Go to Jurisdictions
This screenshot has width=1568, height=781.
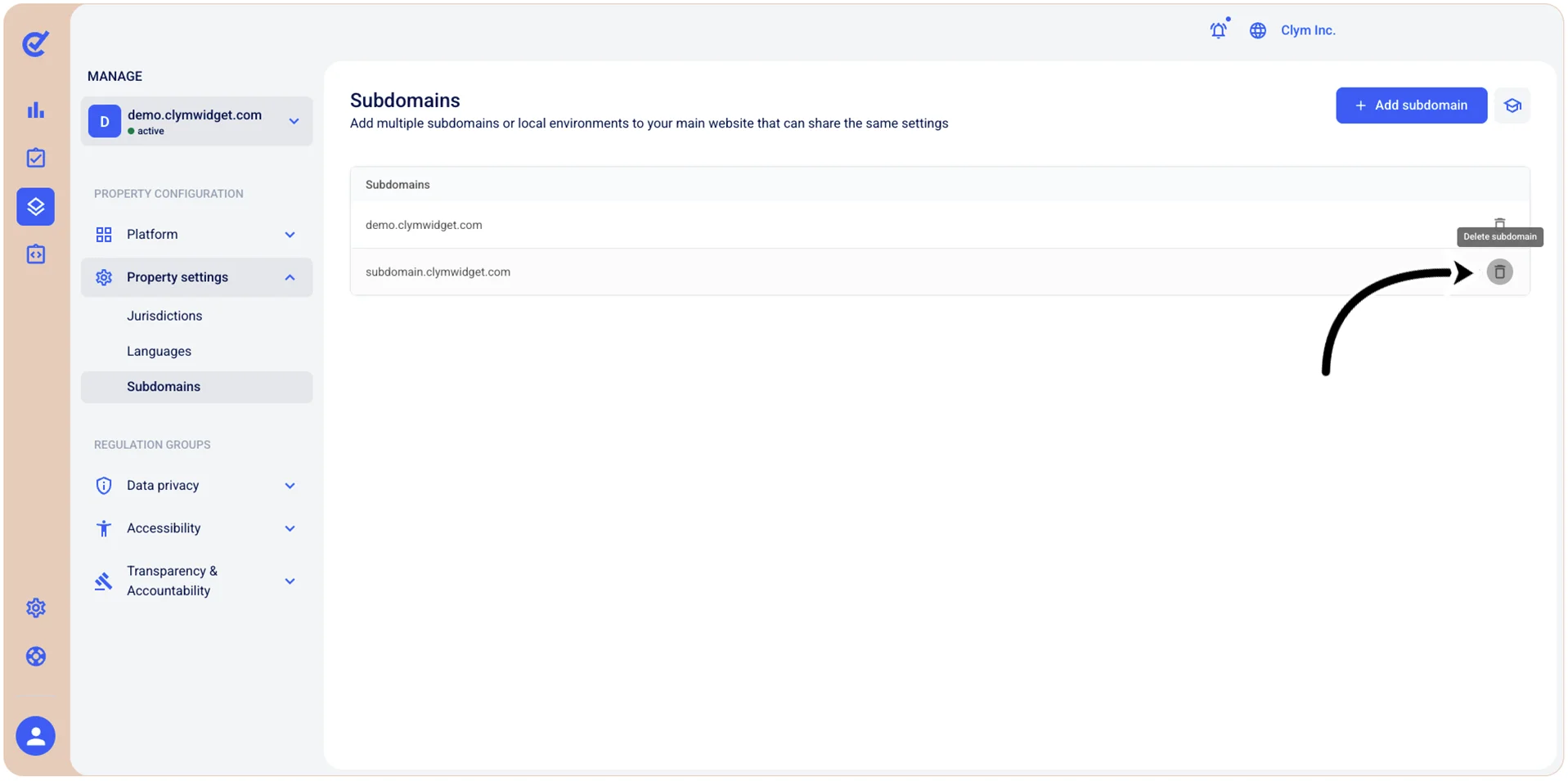click(164, 316)
